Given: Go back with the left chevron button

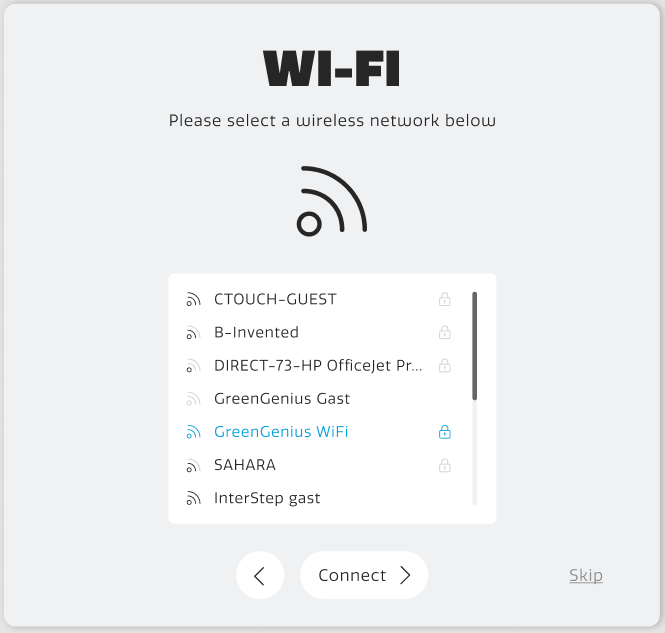Looking at the screenshot, I should (x=260, y=575).
